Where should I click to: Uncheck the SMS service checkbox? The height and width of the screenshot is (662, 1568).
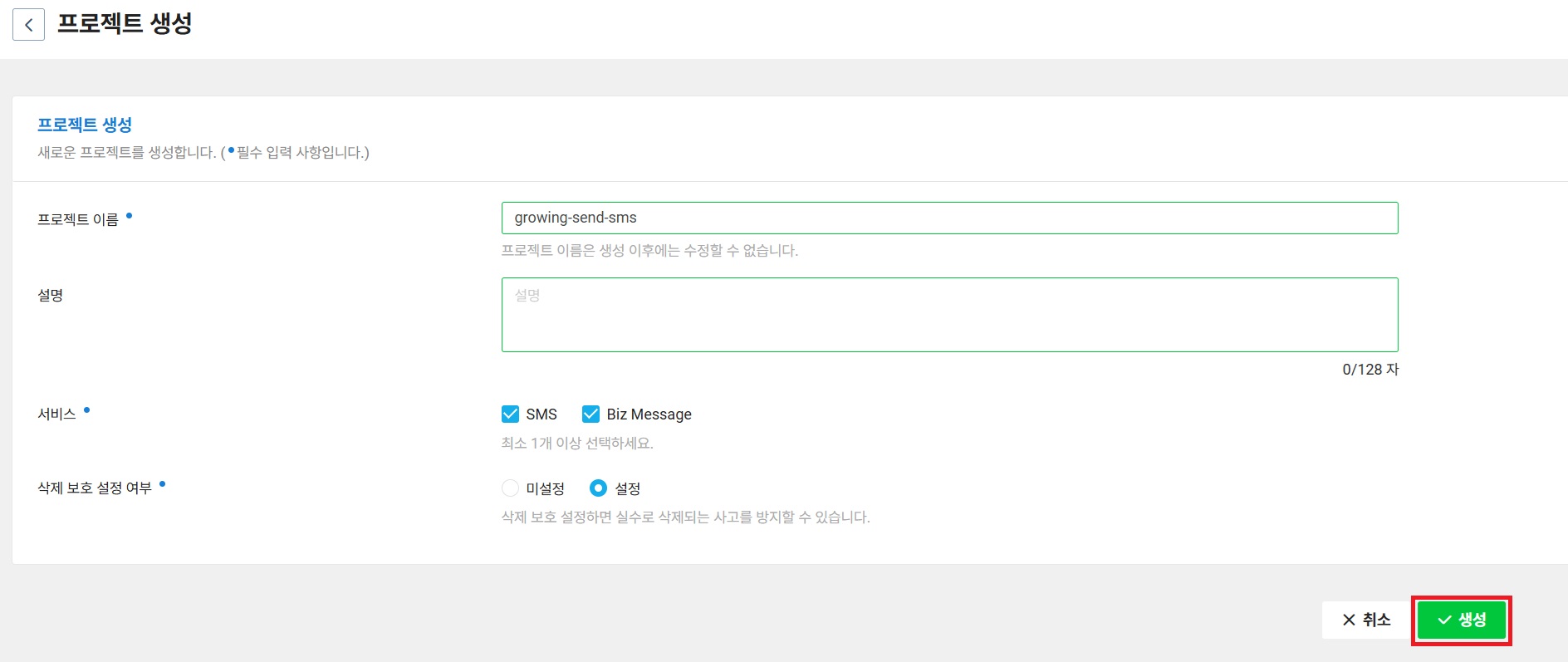click(510, 414)
